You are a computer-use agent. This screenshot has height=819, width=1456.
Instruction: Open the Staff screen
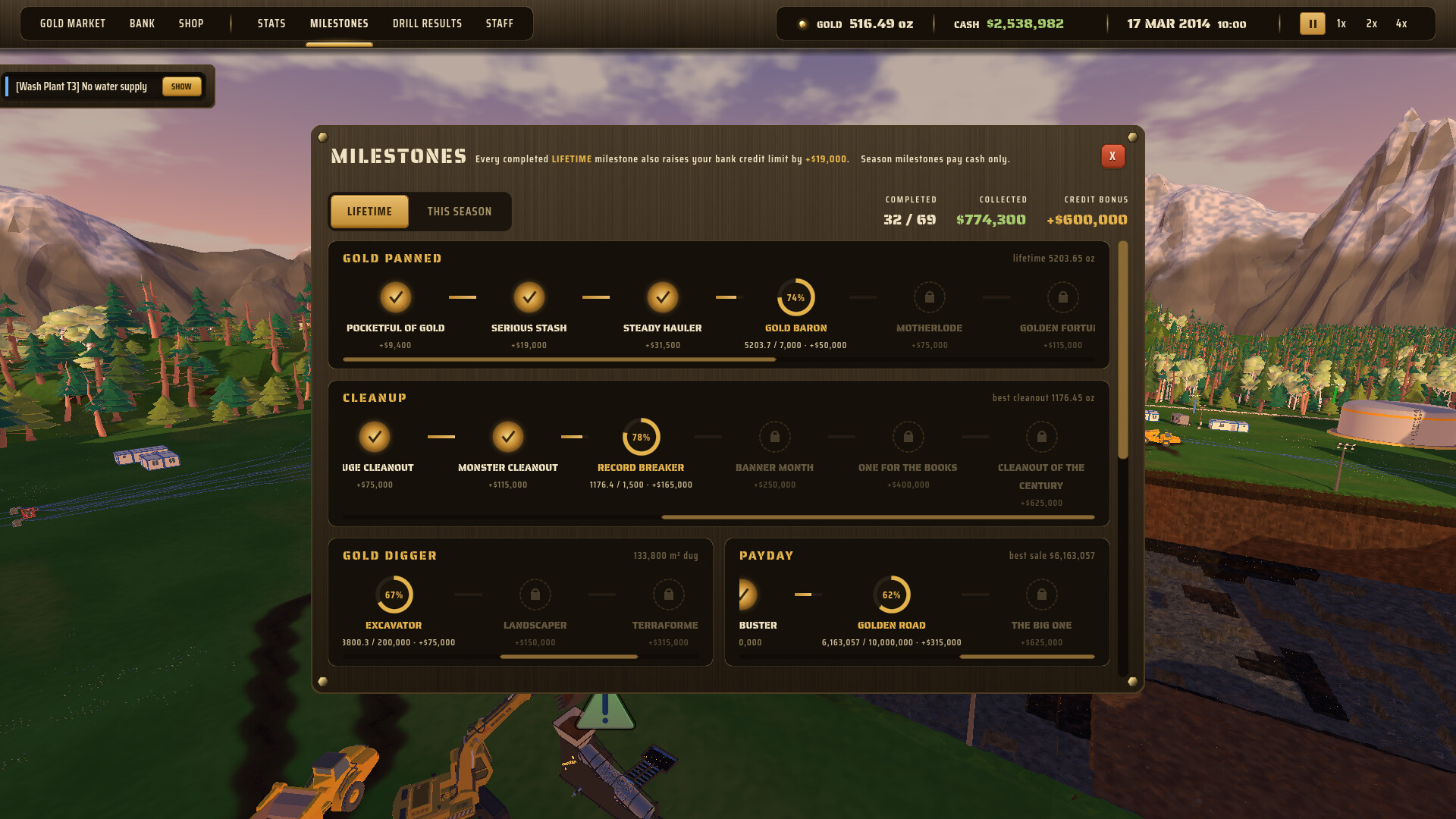(500, 24)
